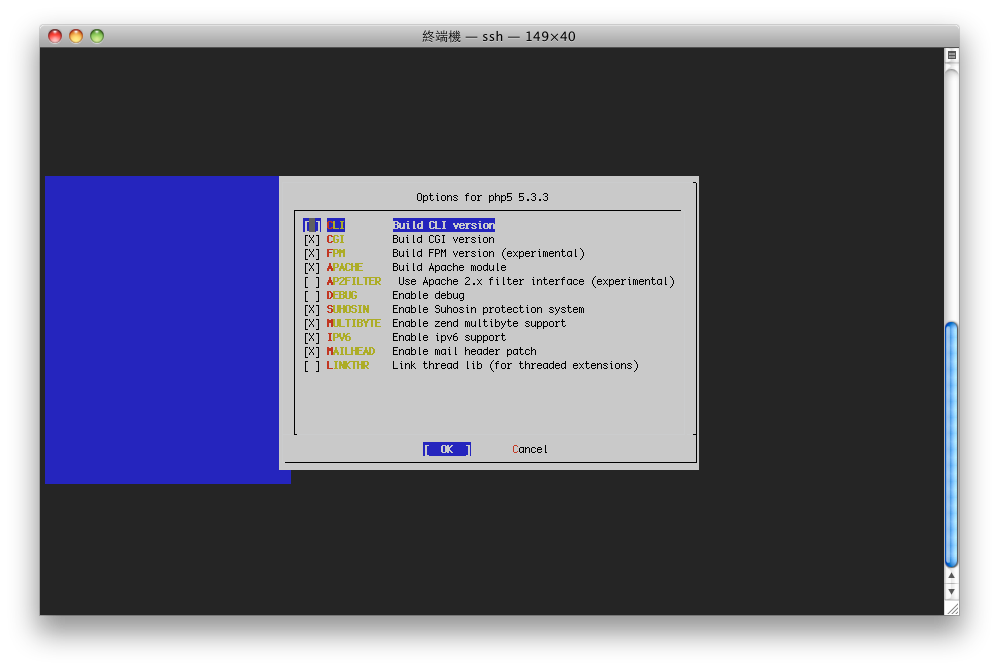Close the terminal window with red button
This screenshot has width=999, height=670.
(x=55, y=36)
